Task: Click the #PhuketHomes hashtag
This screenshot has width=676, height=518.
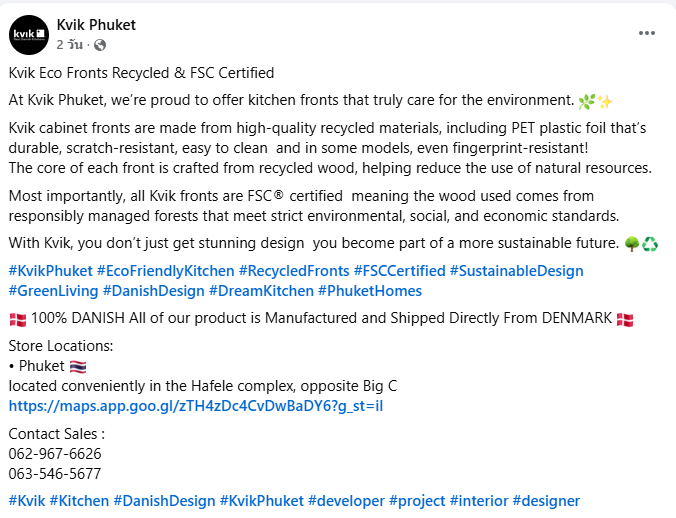Action: (x=370, y=291)
